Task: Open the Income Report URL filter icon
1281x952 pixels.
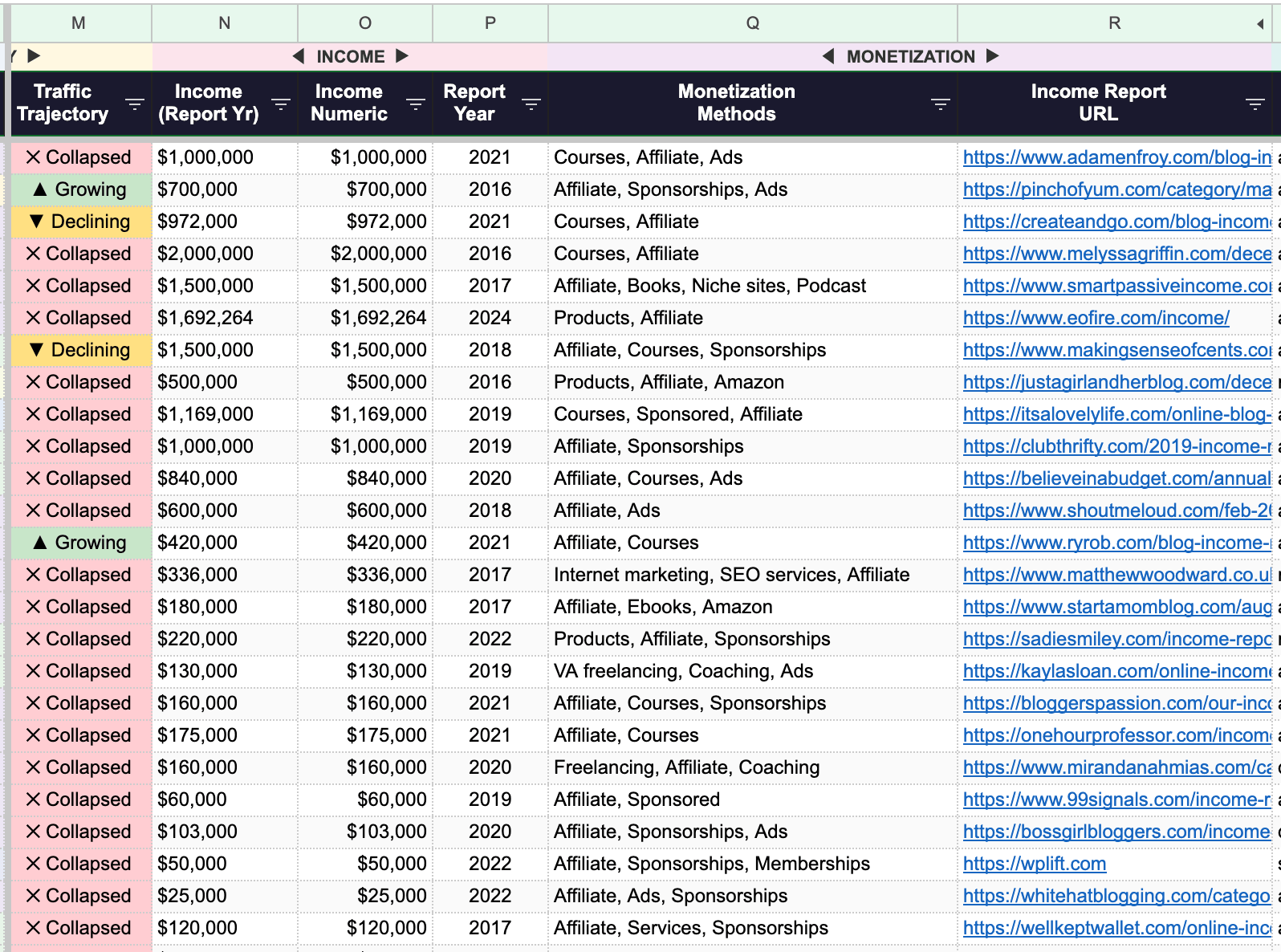Action: (x=1255, y=104)
